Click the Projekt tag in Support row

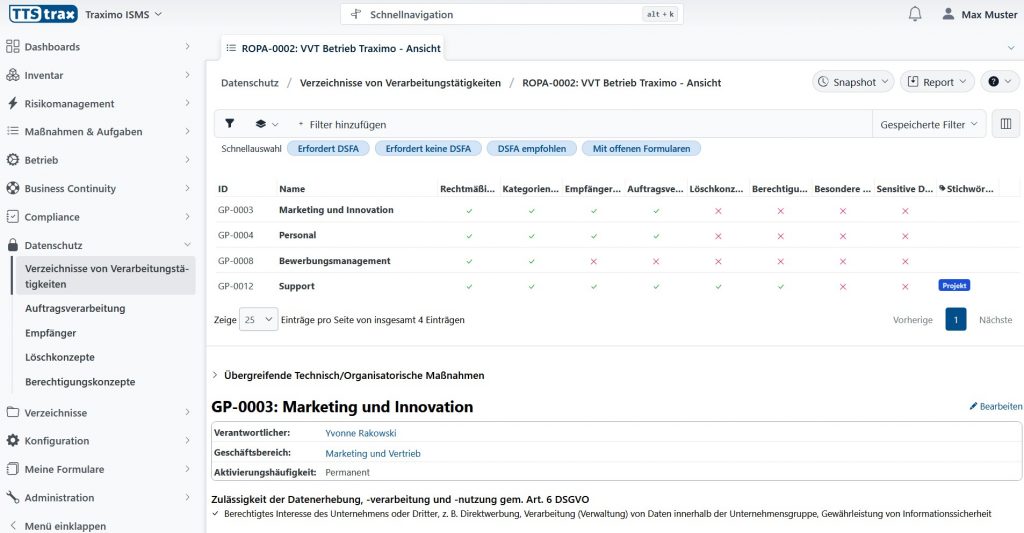954,285
